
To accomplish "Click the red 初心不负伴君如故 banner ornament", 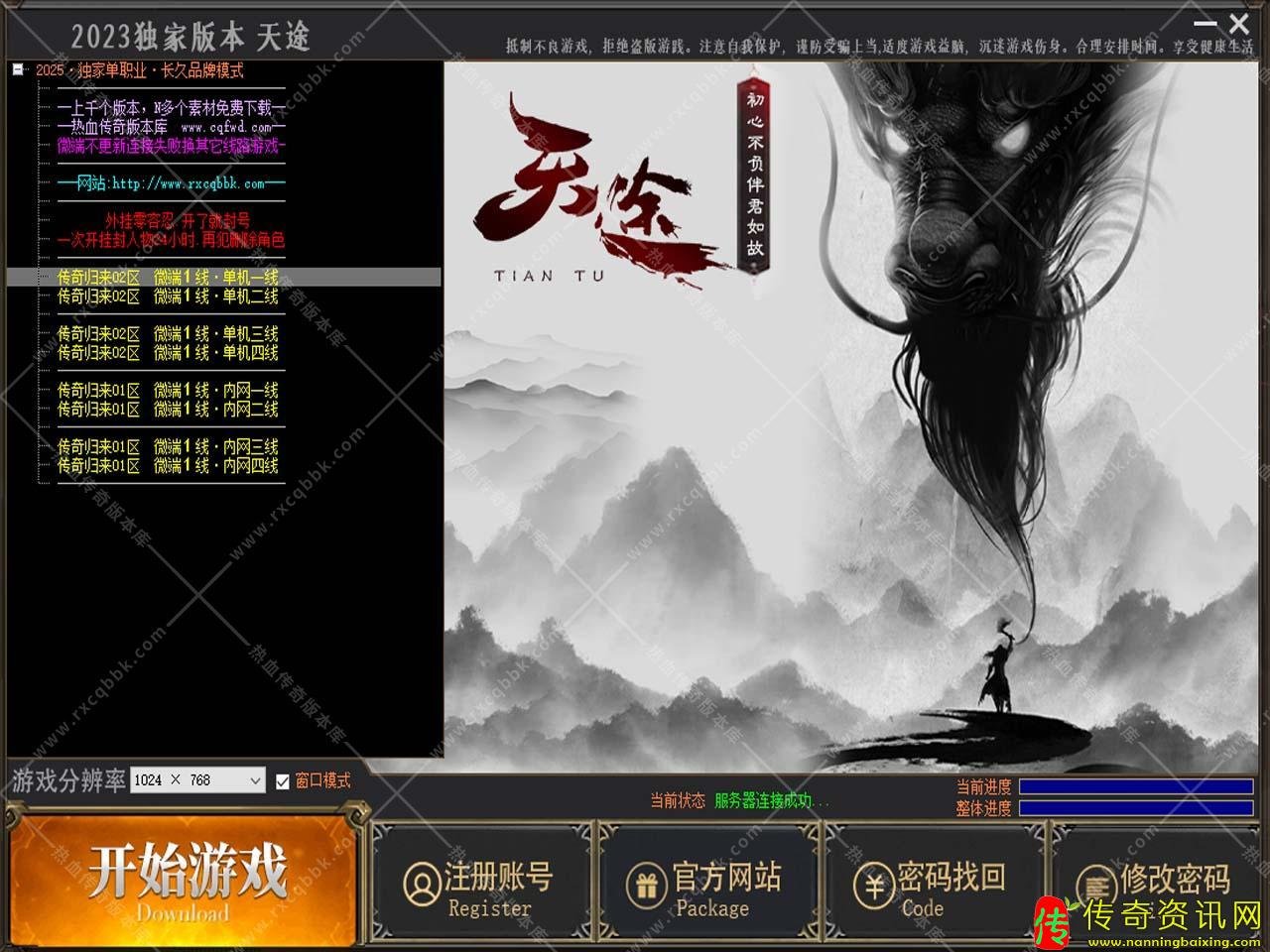I will (751, 174).
